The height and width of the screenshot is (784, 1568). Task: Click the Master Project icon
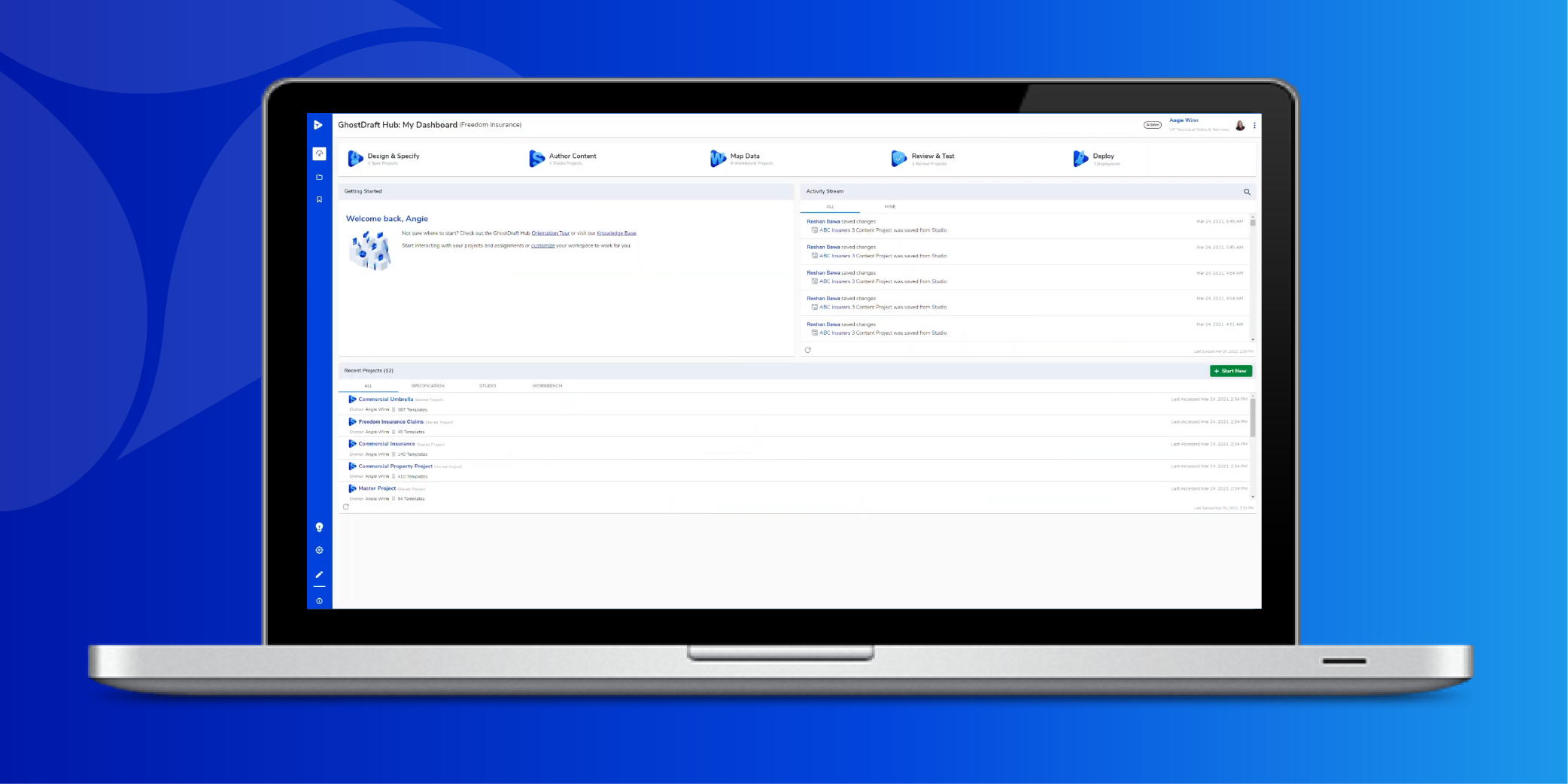(352, 488)
